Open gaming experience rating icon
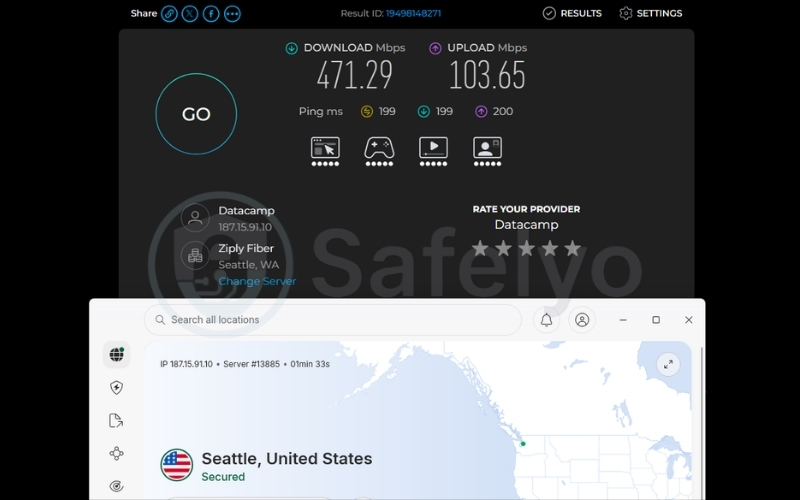800x500 pixels. (379, 151)
